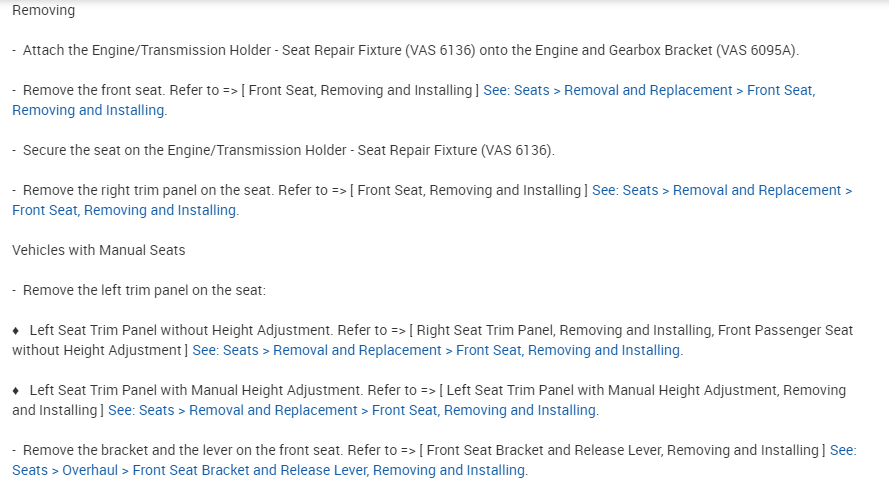This screenshot has width=889, height=485.
Task: Click diamond bullet before "Left Seat Trim Panel without Height"
Action: pos(16,330)
